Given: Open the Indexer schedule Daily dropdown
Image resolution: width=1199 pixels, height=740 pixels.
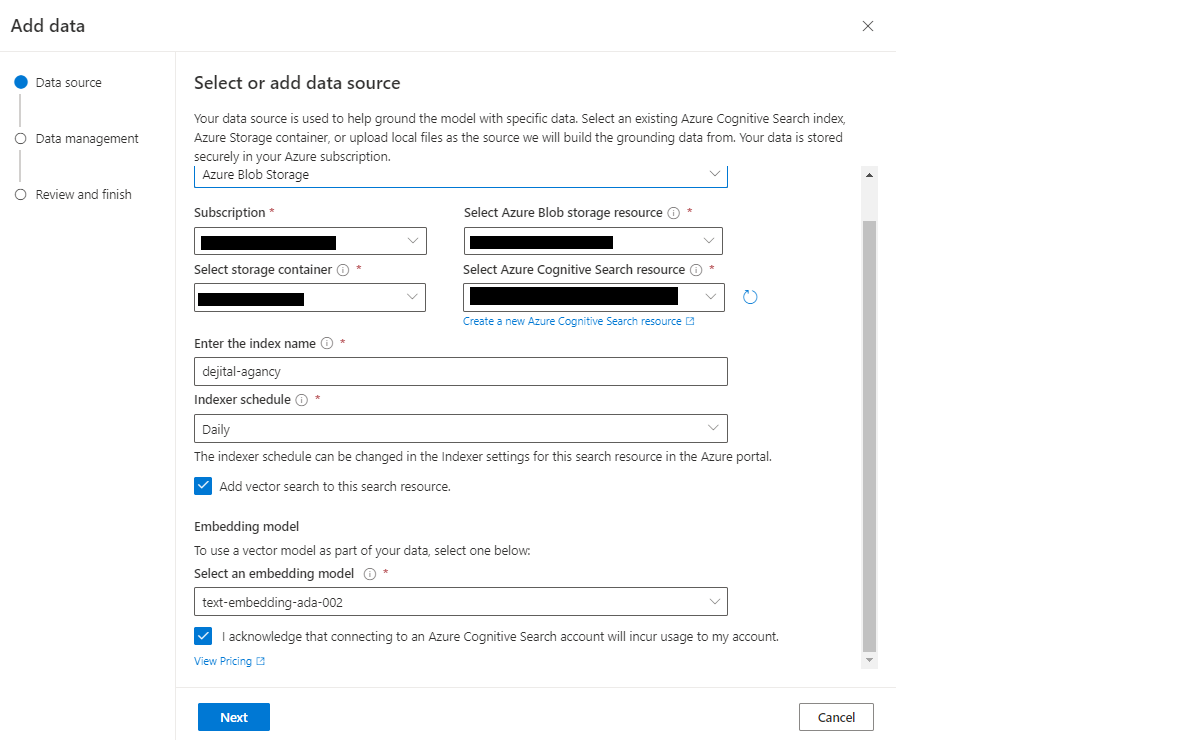Looking at the screenshot, I should 461,429.
